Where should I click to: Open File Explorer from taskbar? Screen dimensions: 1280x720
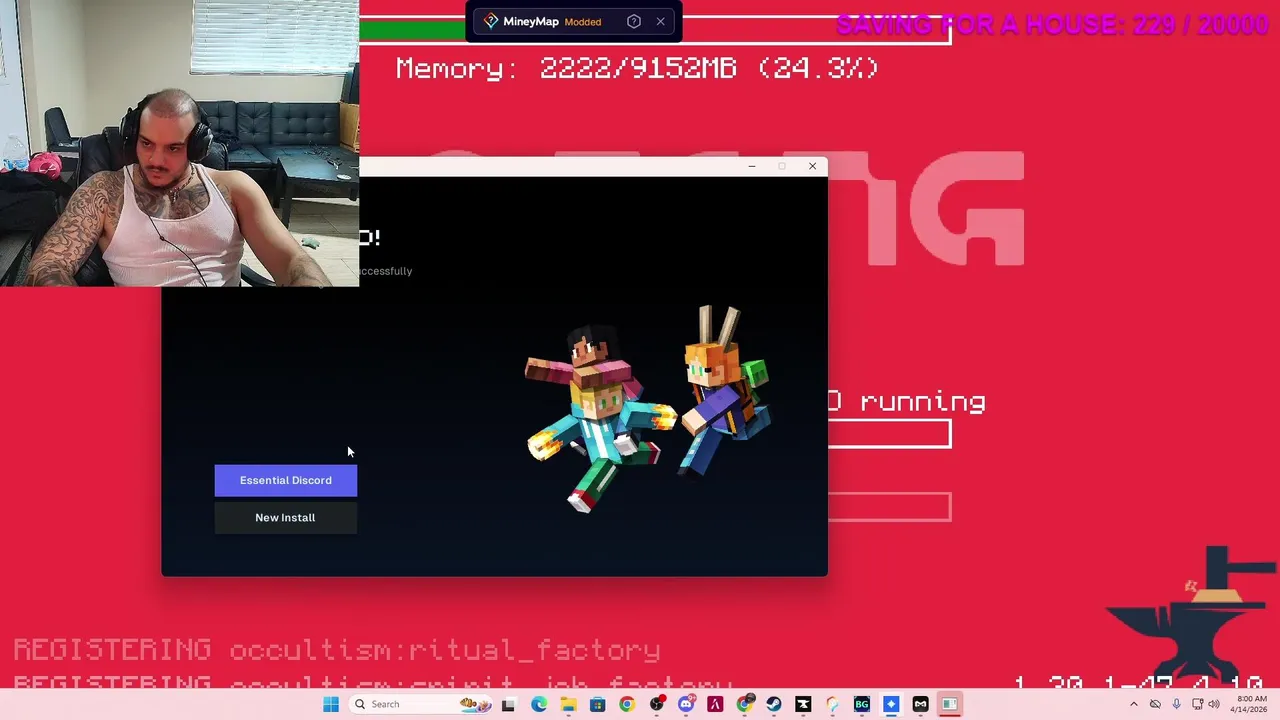tap(568, 704)
